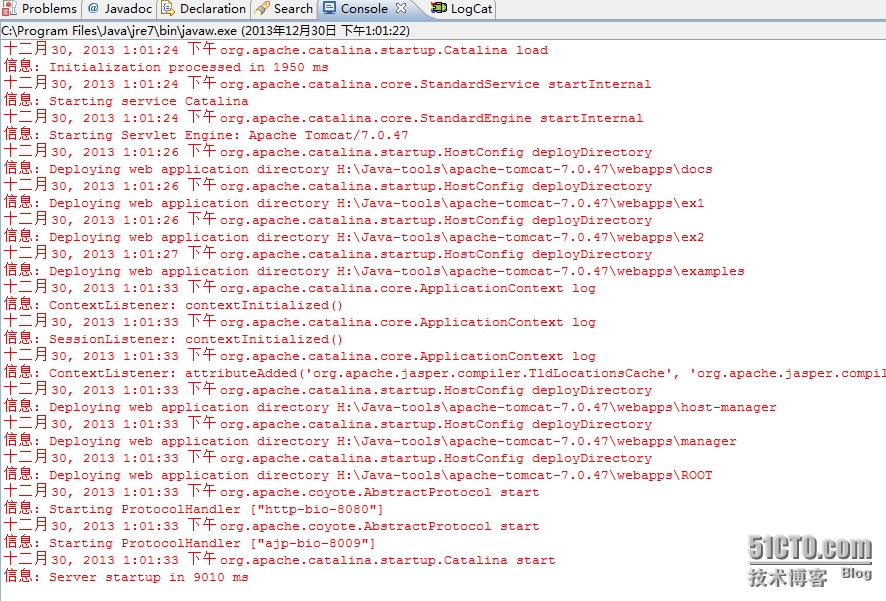
Task: Click the 'ContextListener: attributeAdded' line
Action: [x=445, y=372]
